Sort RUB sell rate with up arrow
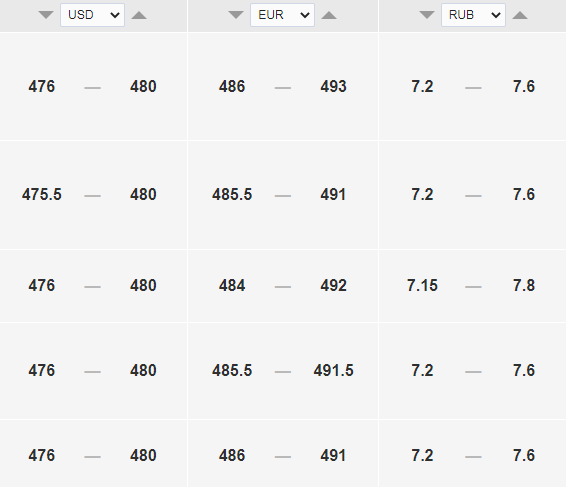Screen dimensions: 566x487 [520, 15]
